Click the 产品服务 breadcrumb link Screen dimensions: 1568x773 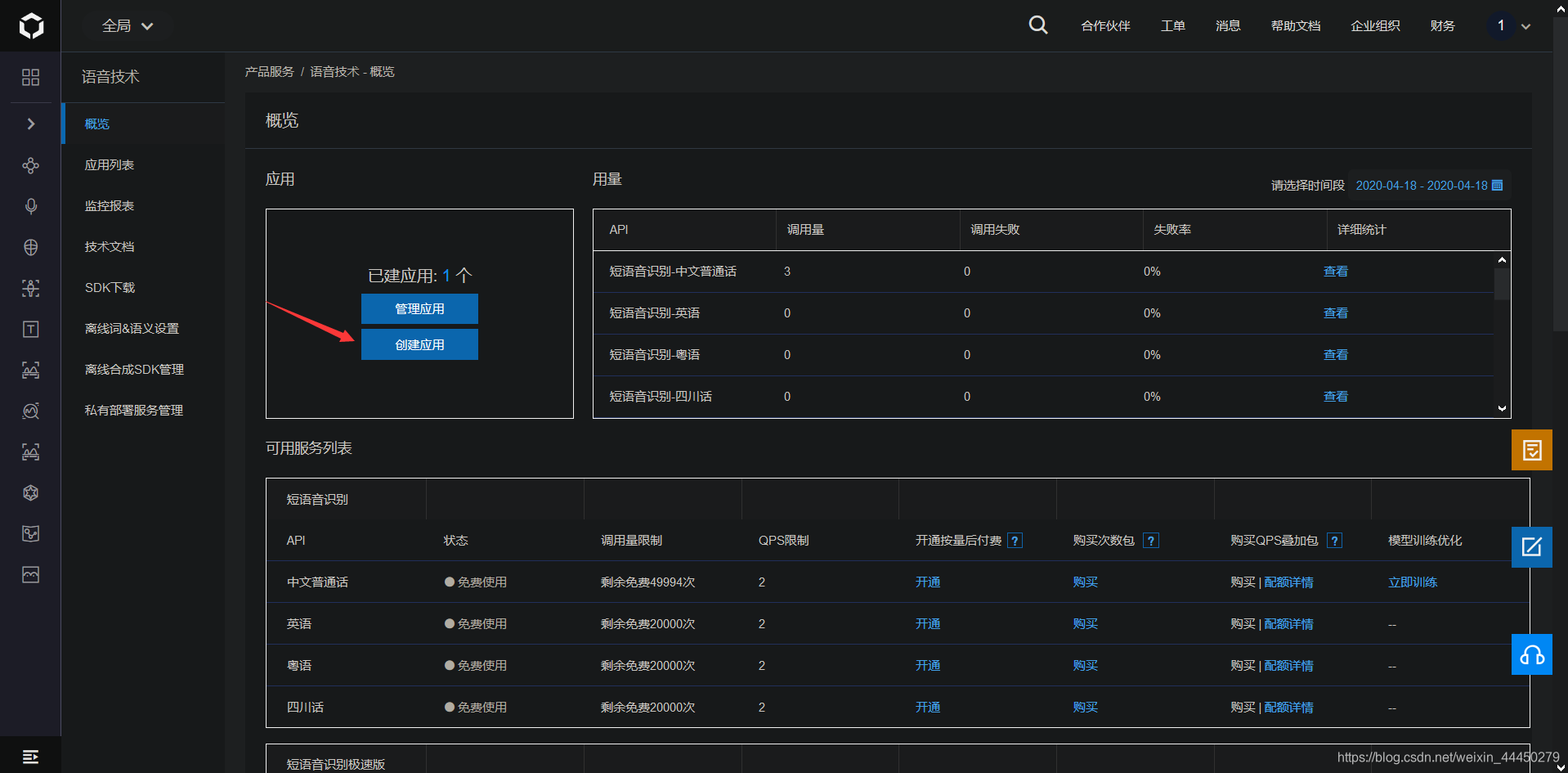tap(269, 72)
